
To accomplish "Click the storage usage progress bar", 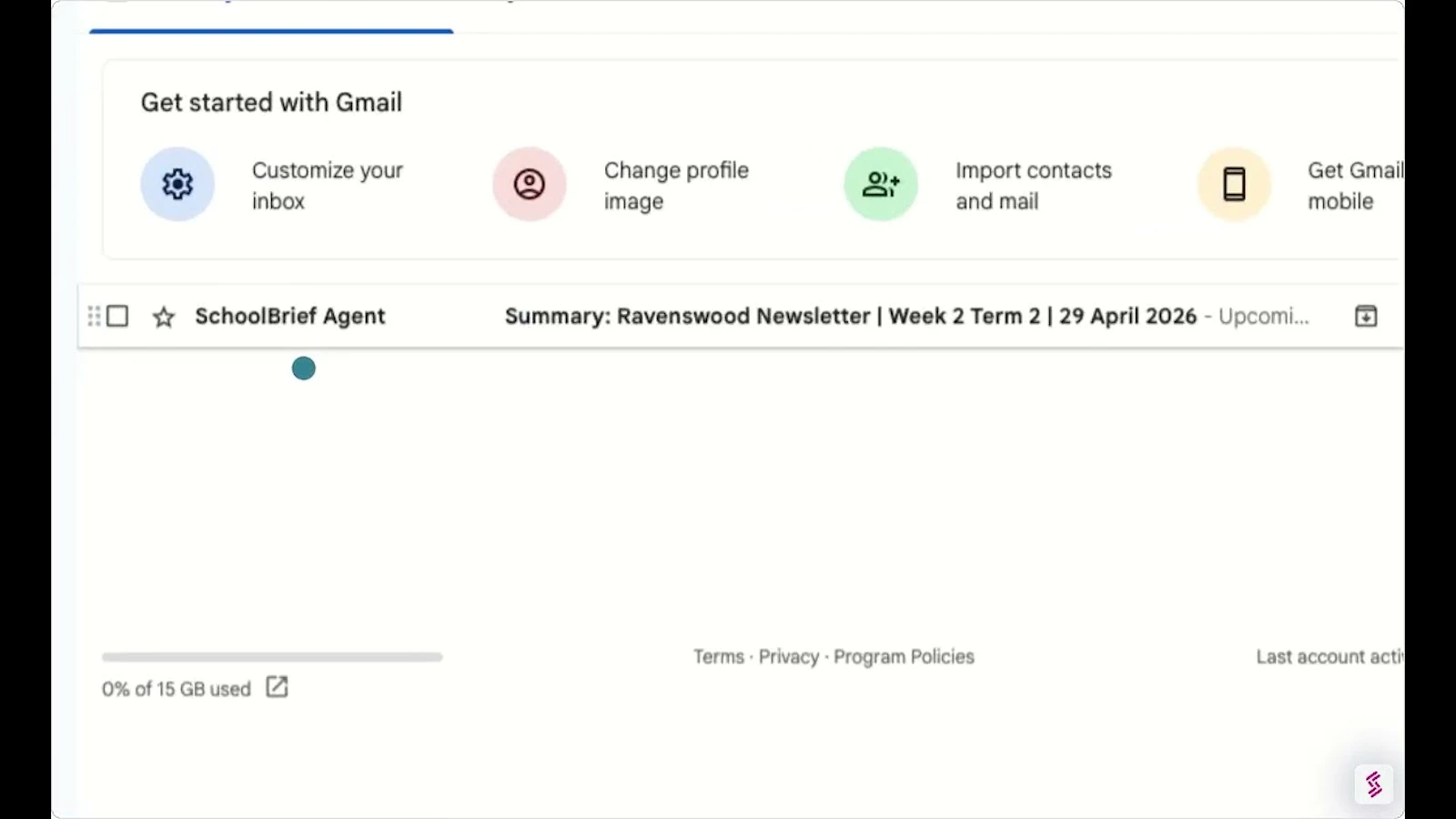I will click(272, 656).
